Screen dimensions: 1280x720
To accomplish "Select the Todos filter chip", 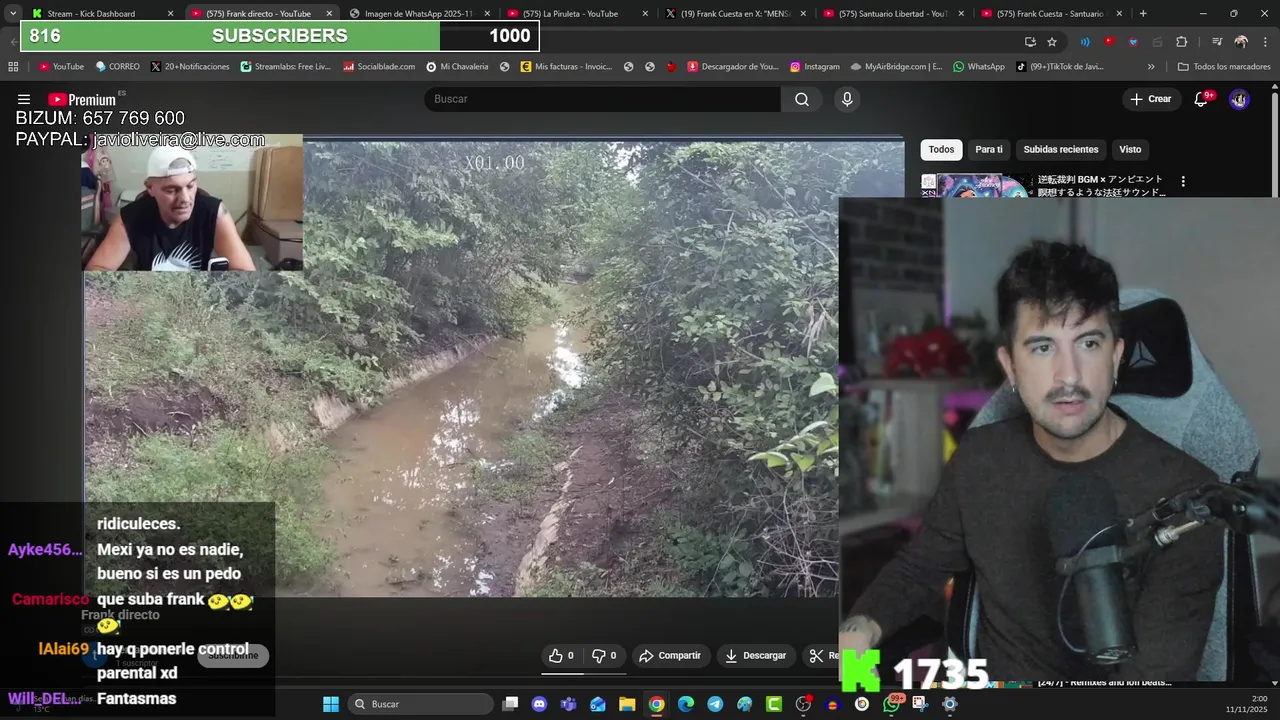I will pyautogui.click(x=941, y=150).
